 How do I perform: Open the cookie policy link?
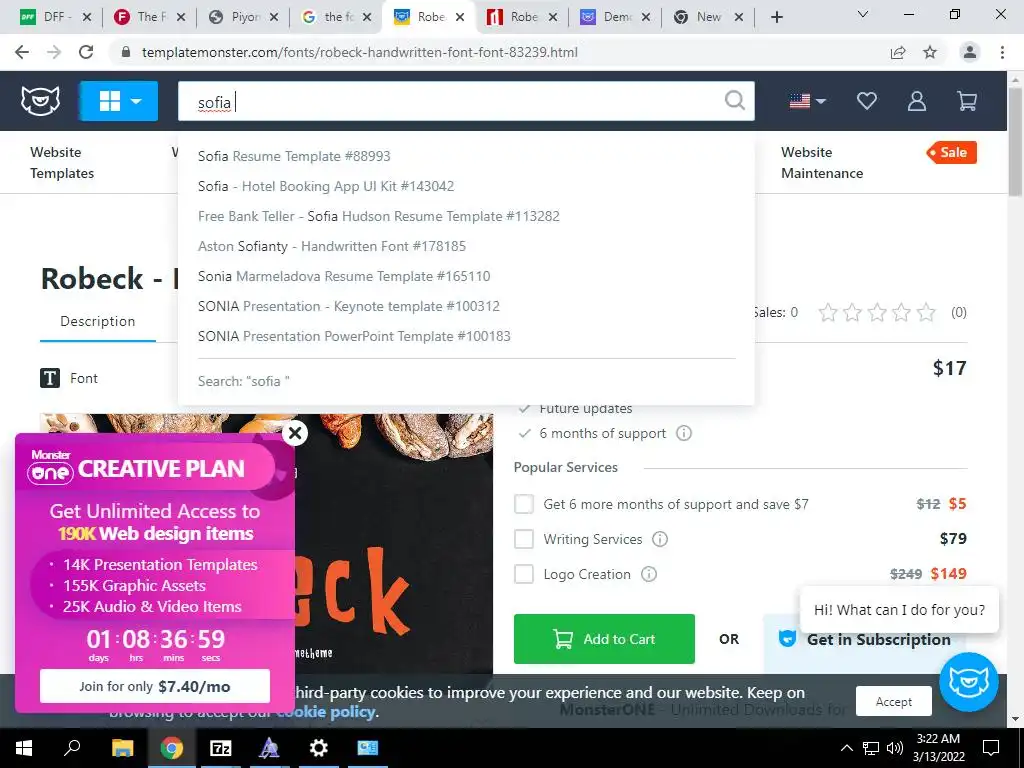click(x=328, y=712)
